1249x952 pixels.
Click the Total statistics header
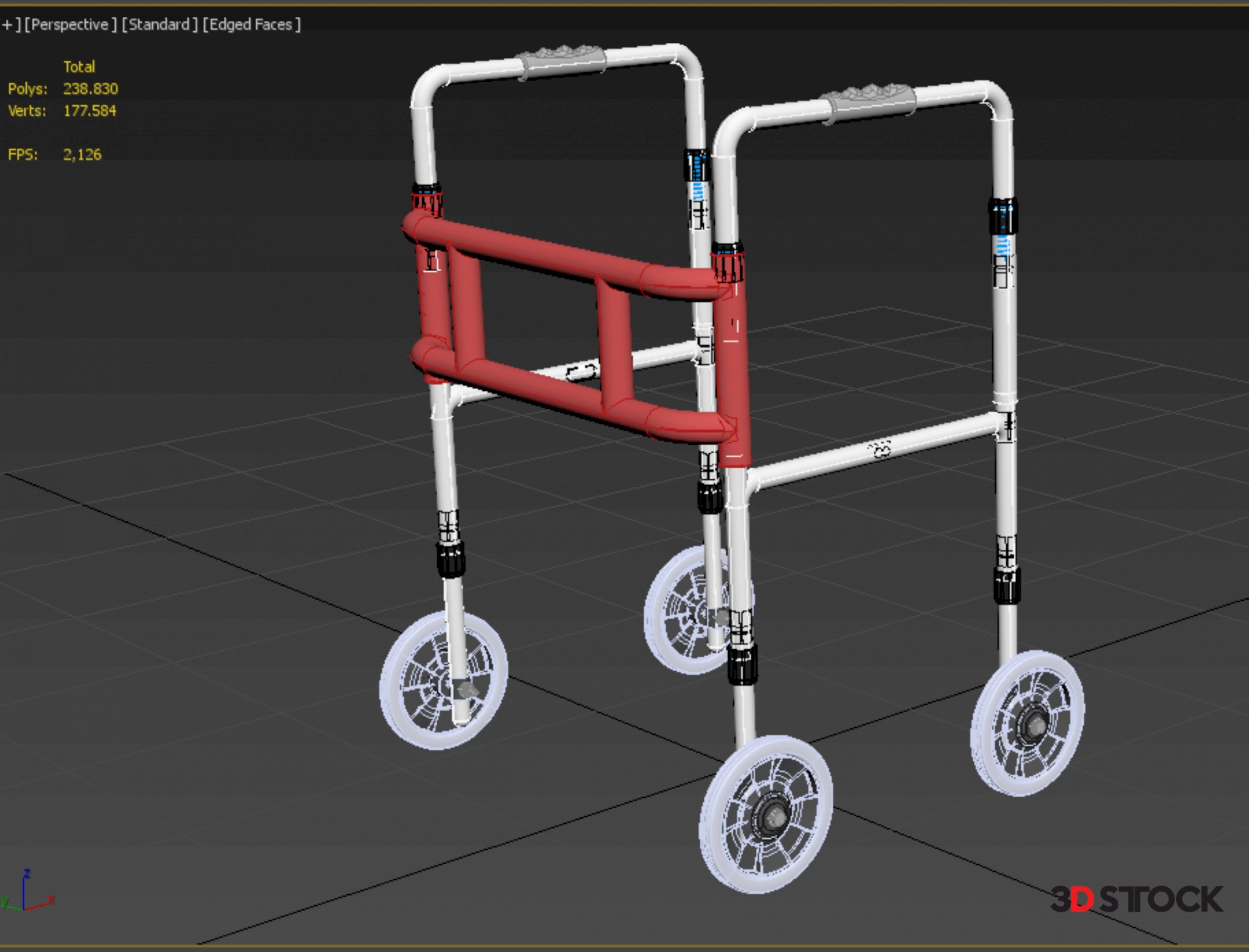click(79, 67)
